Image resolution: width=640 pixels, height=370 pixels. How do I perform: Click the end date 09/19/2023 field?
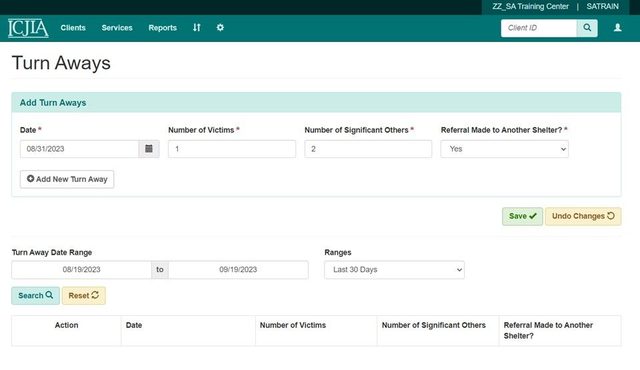(238, 270)
